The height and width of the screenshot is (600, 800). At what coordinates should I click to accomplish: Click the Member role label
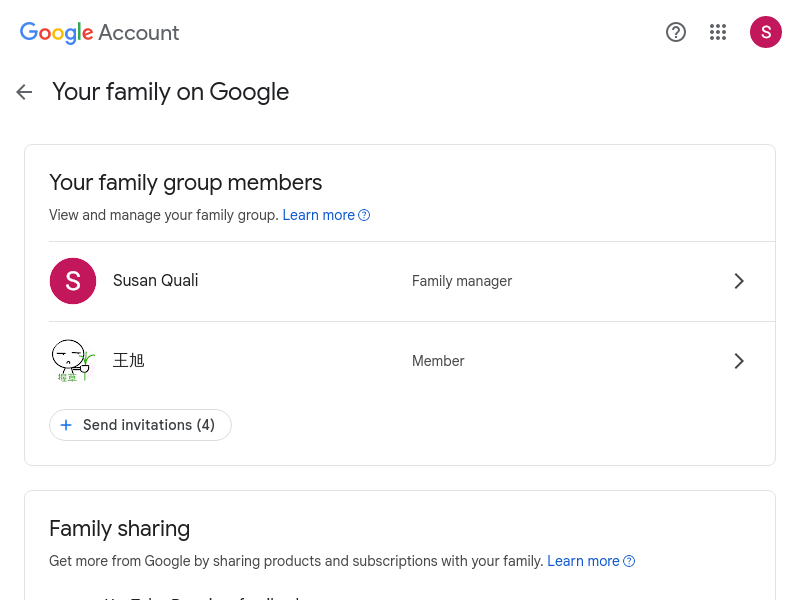438,361
